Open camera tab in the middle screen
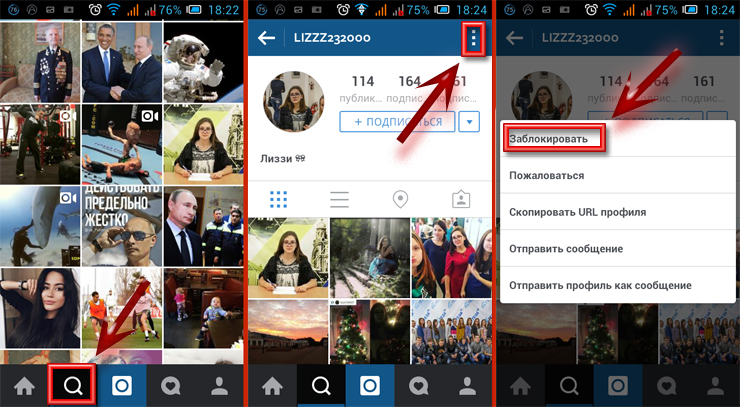This screenshot has width=740, height=407. pos(370,386)
